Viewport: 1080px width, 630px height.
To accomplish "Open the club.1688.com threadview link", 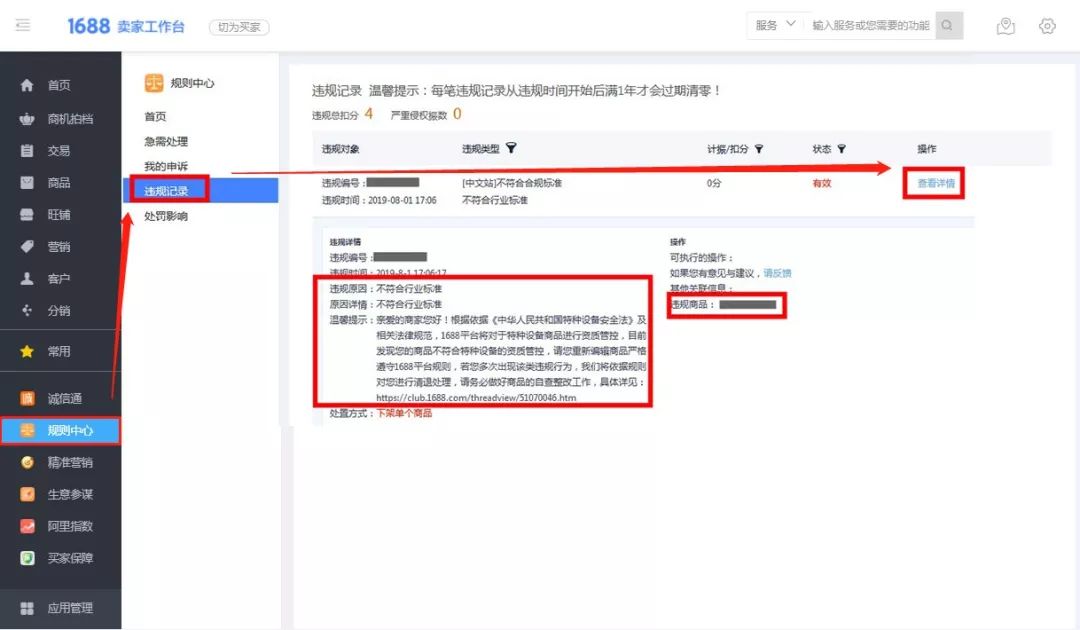I will 476,397.
